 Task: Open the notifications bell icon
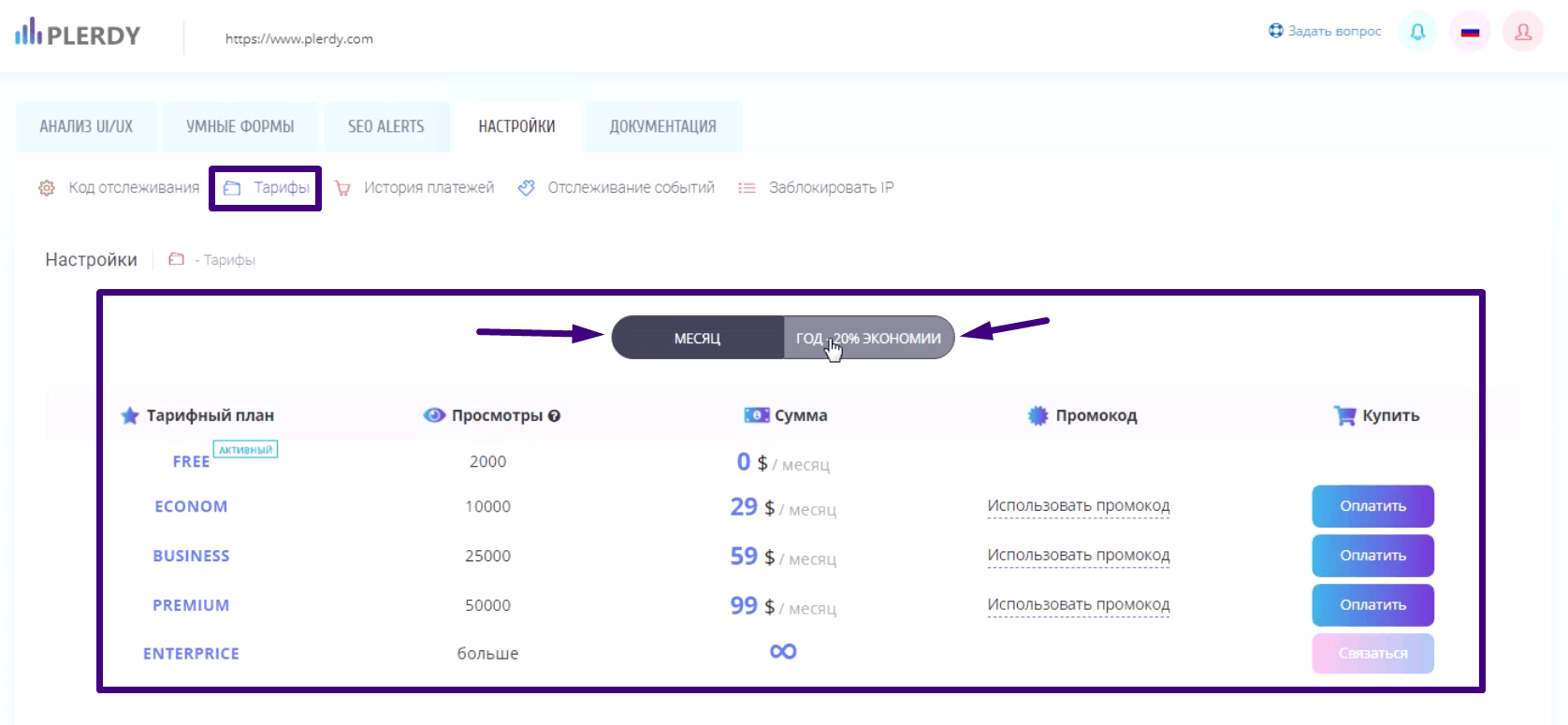(x=1417, y=32)
